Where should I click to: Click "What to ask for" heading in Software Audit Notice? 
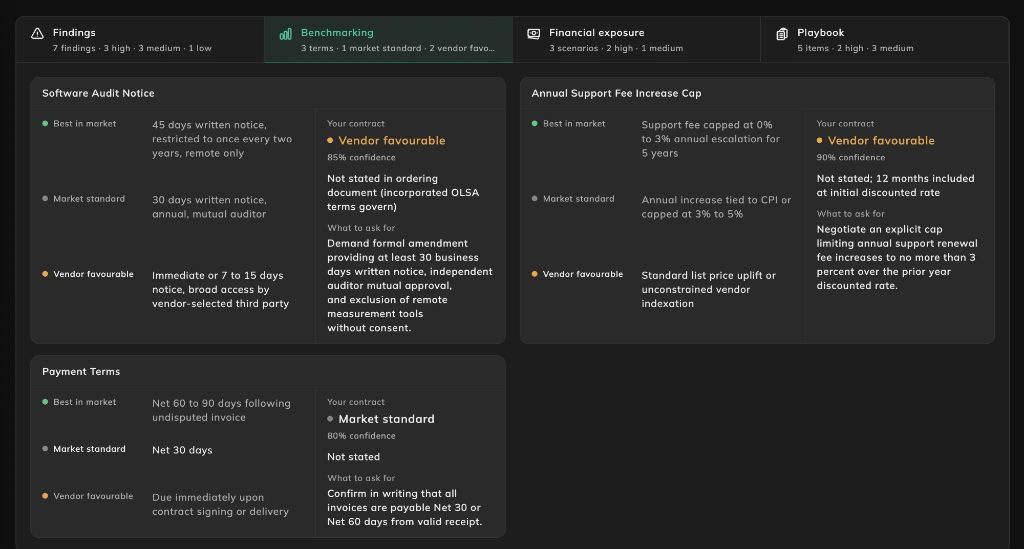(x=360, y=228)
